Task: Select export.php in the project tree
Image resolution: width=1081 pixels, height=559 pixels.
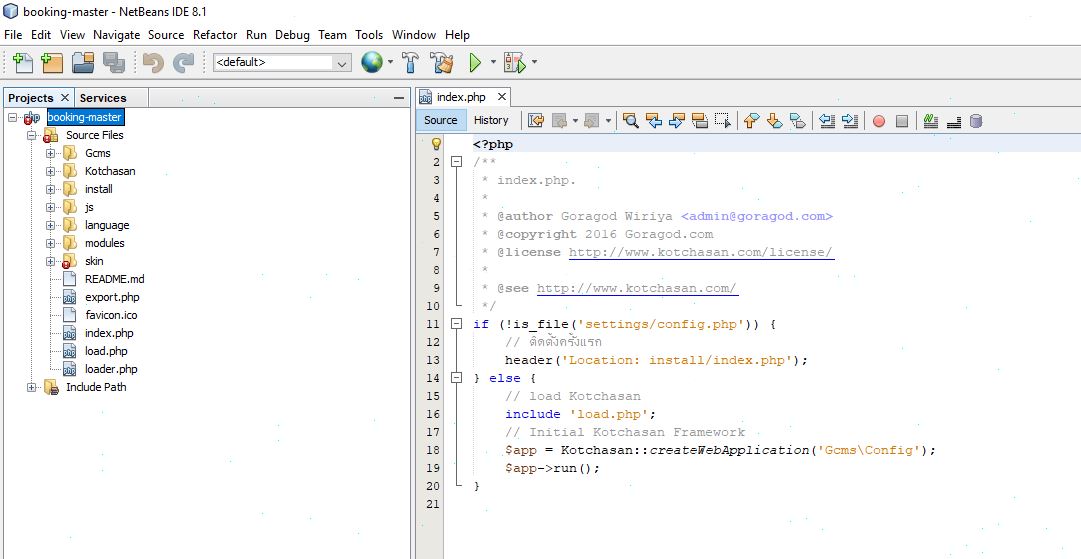Action: coord(112,297)
